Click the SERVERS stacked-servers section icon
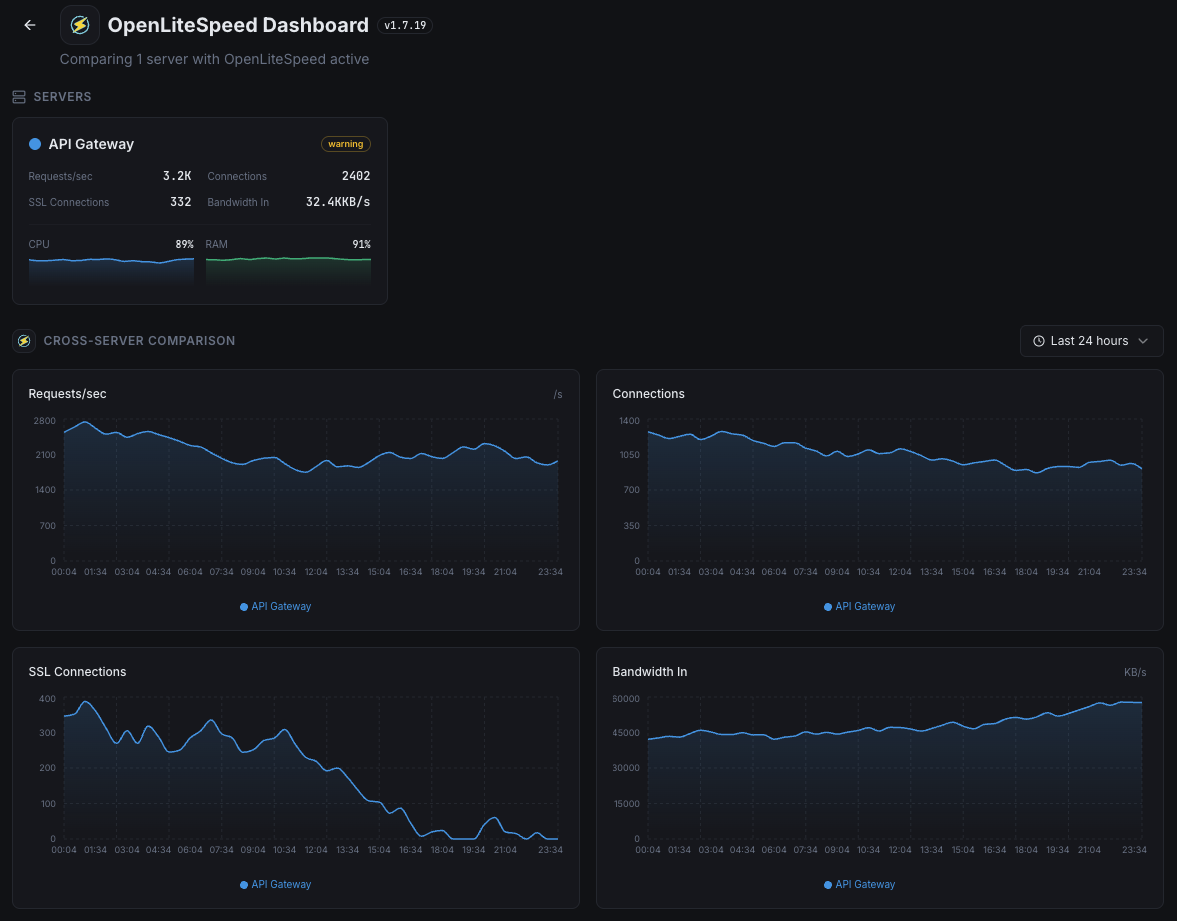The width and height of the screenshot is (1177, 921). [18, 96]
